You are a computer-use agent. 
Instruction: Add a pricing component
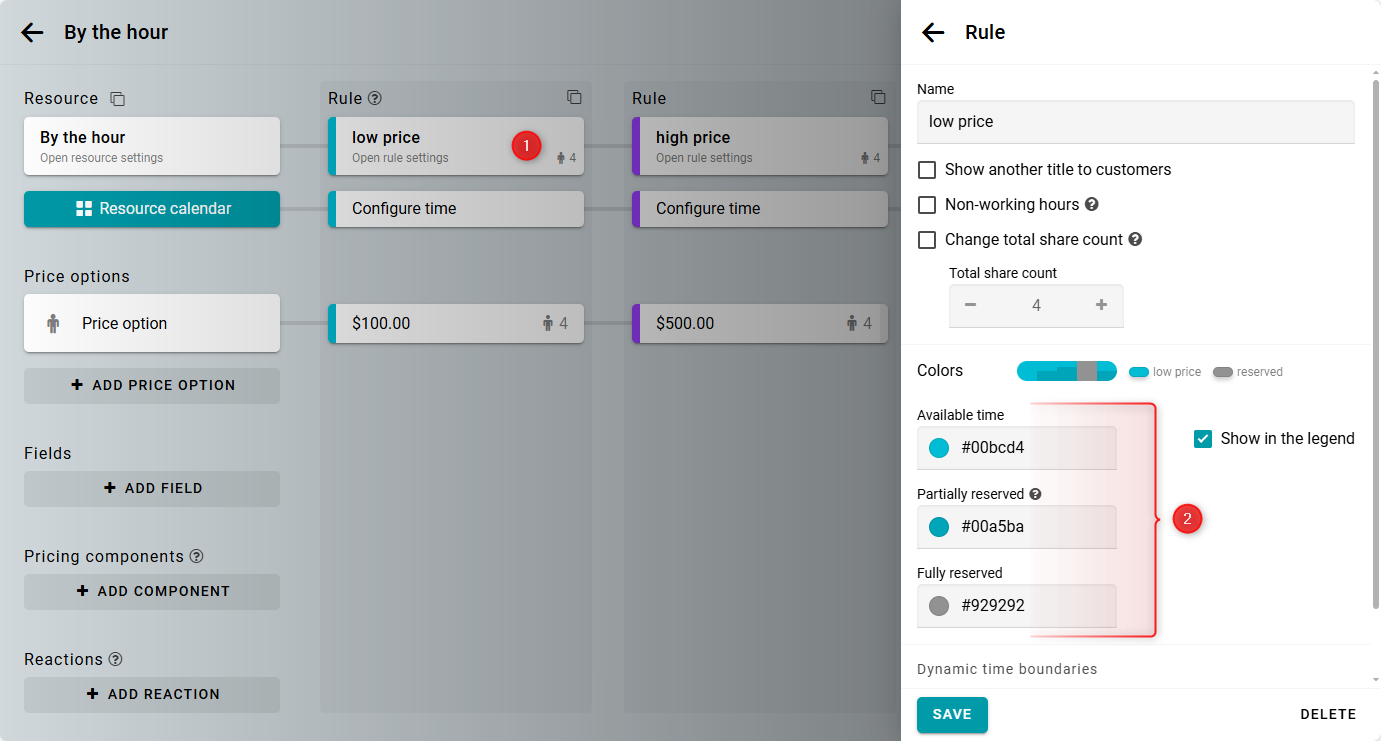tap(152, 591)
